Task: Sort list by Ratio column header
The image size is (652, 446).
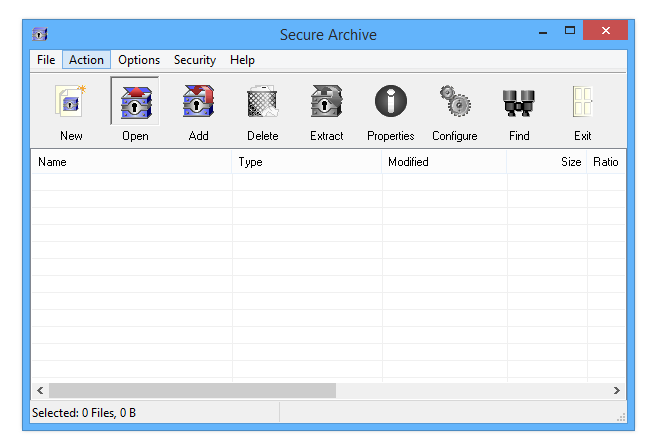Action: (x=606, y=162)
